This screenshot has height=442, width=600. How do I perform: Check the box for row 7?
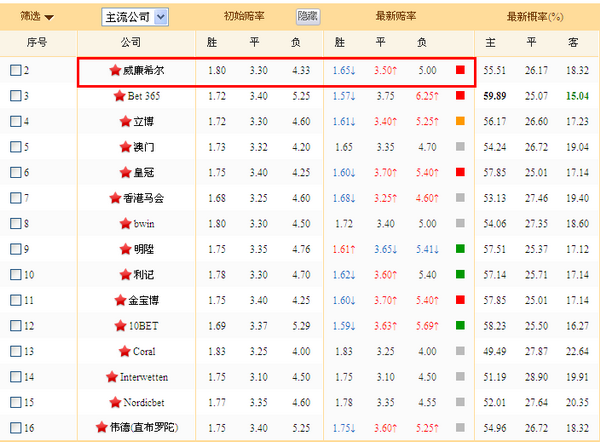pos(15,198)
